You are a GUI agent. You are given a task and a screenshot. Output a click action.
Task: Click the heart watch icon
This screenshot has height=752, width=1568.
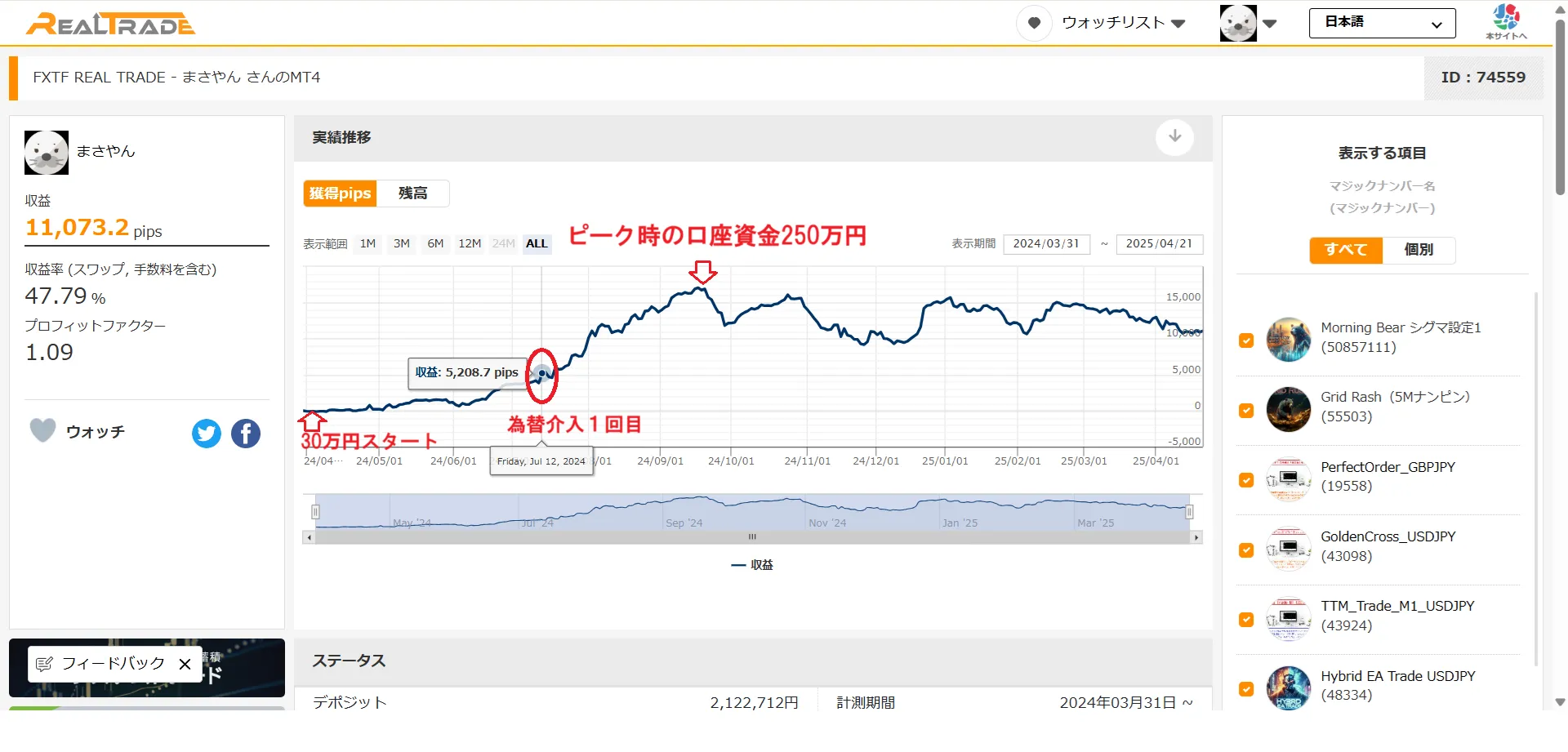pyautogui.click(x=42, y=430)
